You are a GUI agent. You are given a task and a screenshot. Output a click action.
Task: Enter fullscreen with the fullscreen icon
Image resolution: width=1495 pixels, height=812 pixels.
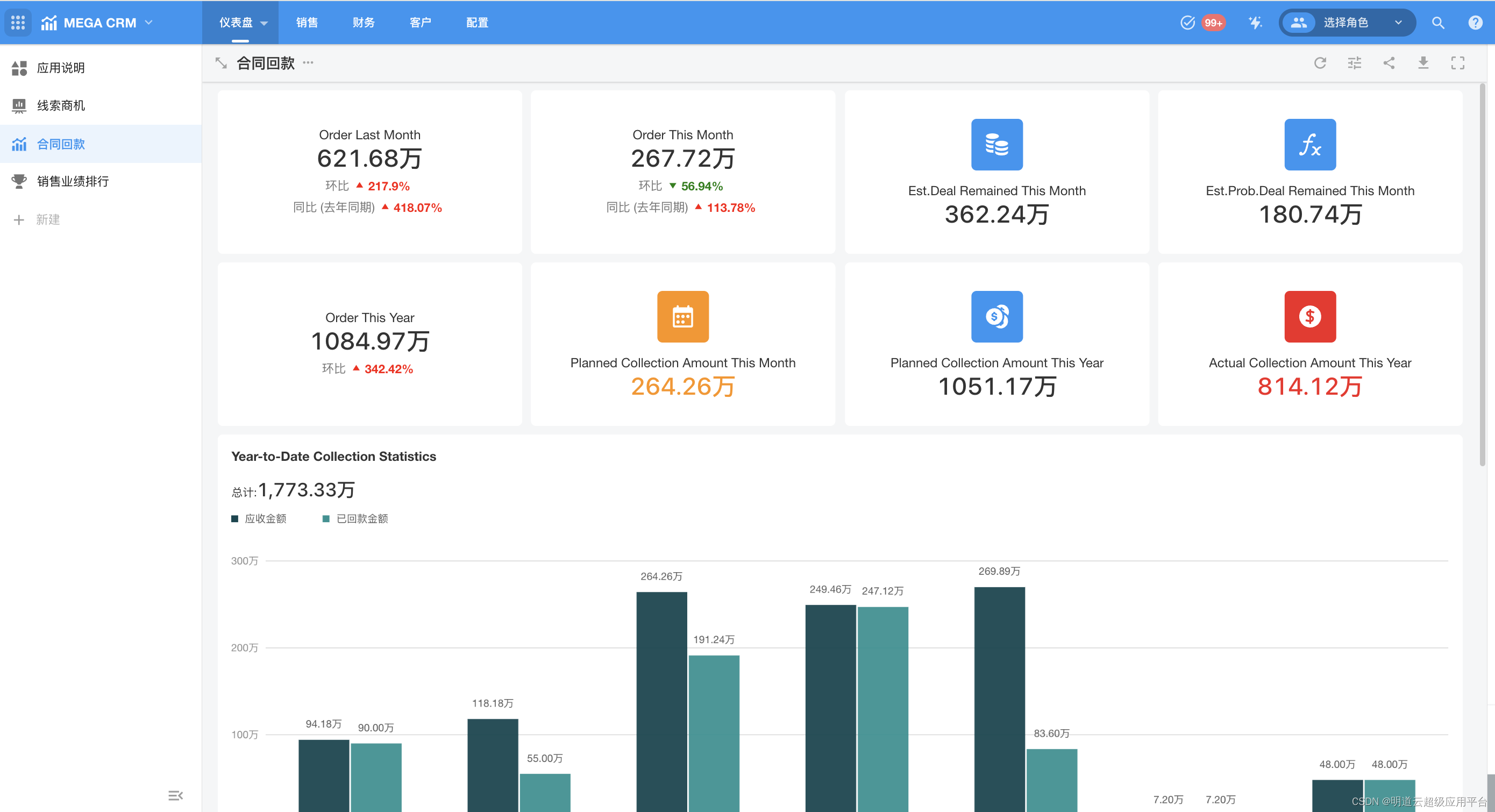tap(1457, 63)
